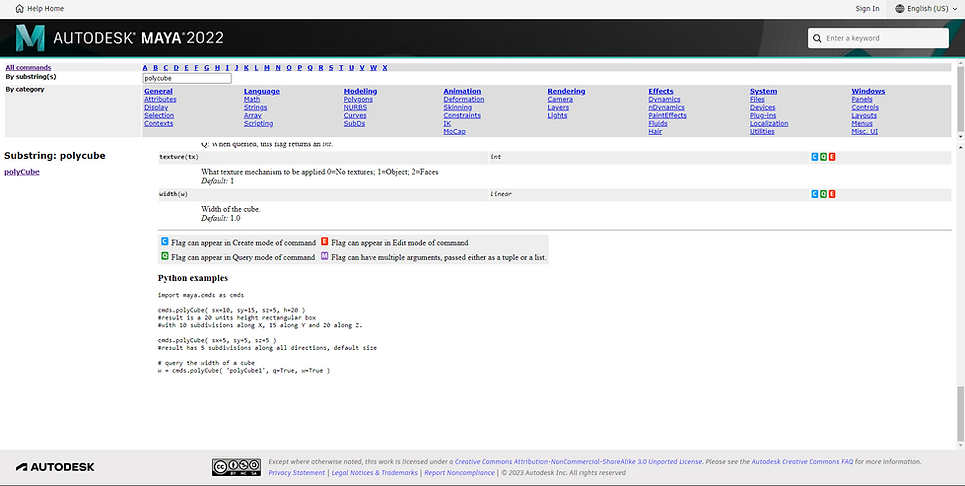The height and width of the screenshot is (486, 965).
Task: Open the nDynamics subcategory link
Action: [x=666, y=107]
